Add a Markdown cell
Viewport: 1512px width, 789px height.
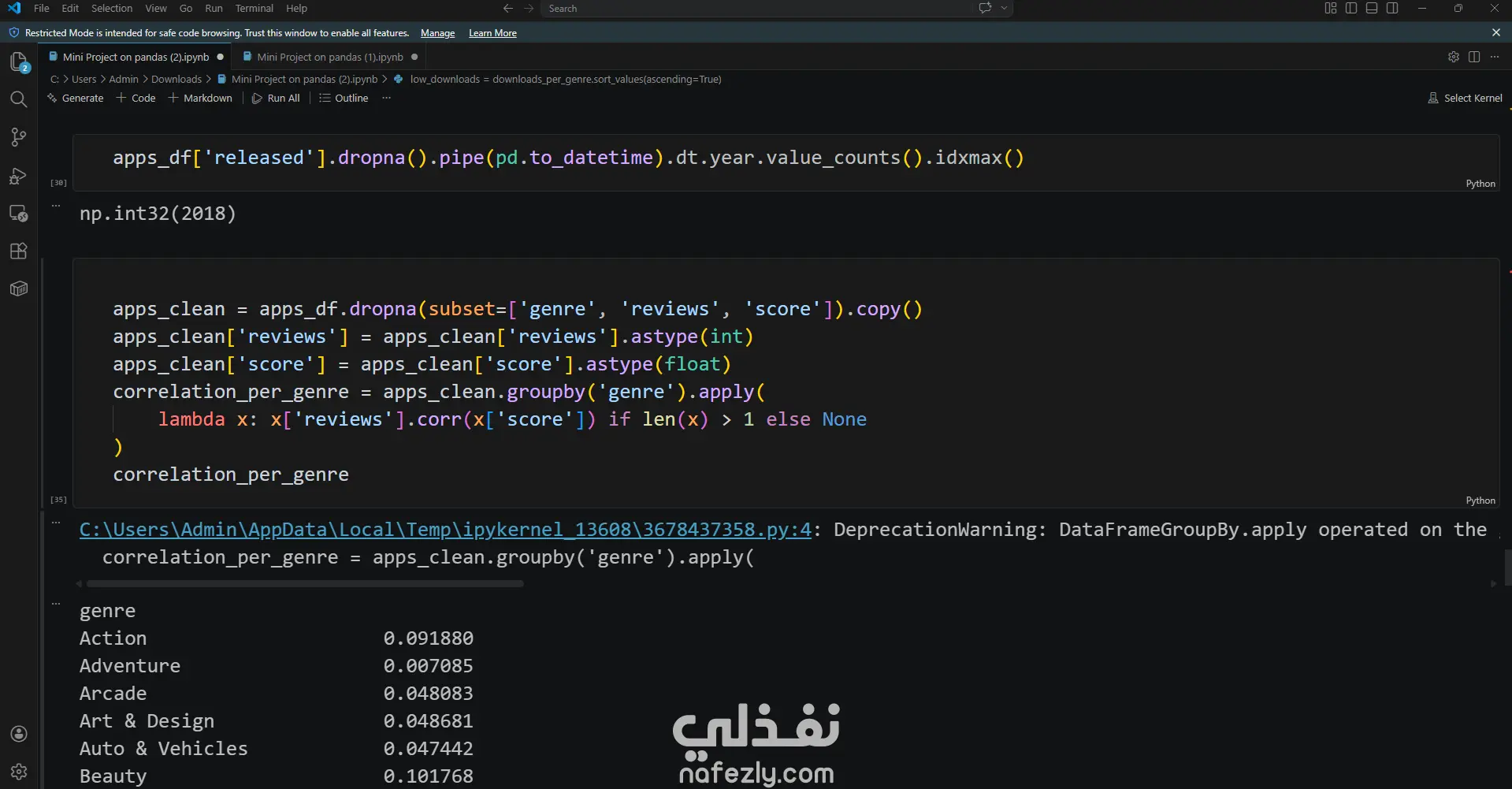point(200,98)
